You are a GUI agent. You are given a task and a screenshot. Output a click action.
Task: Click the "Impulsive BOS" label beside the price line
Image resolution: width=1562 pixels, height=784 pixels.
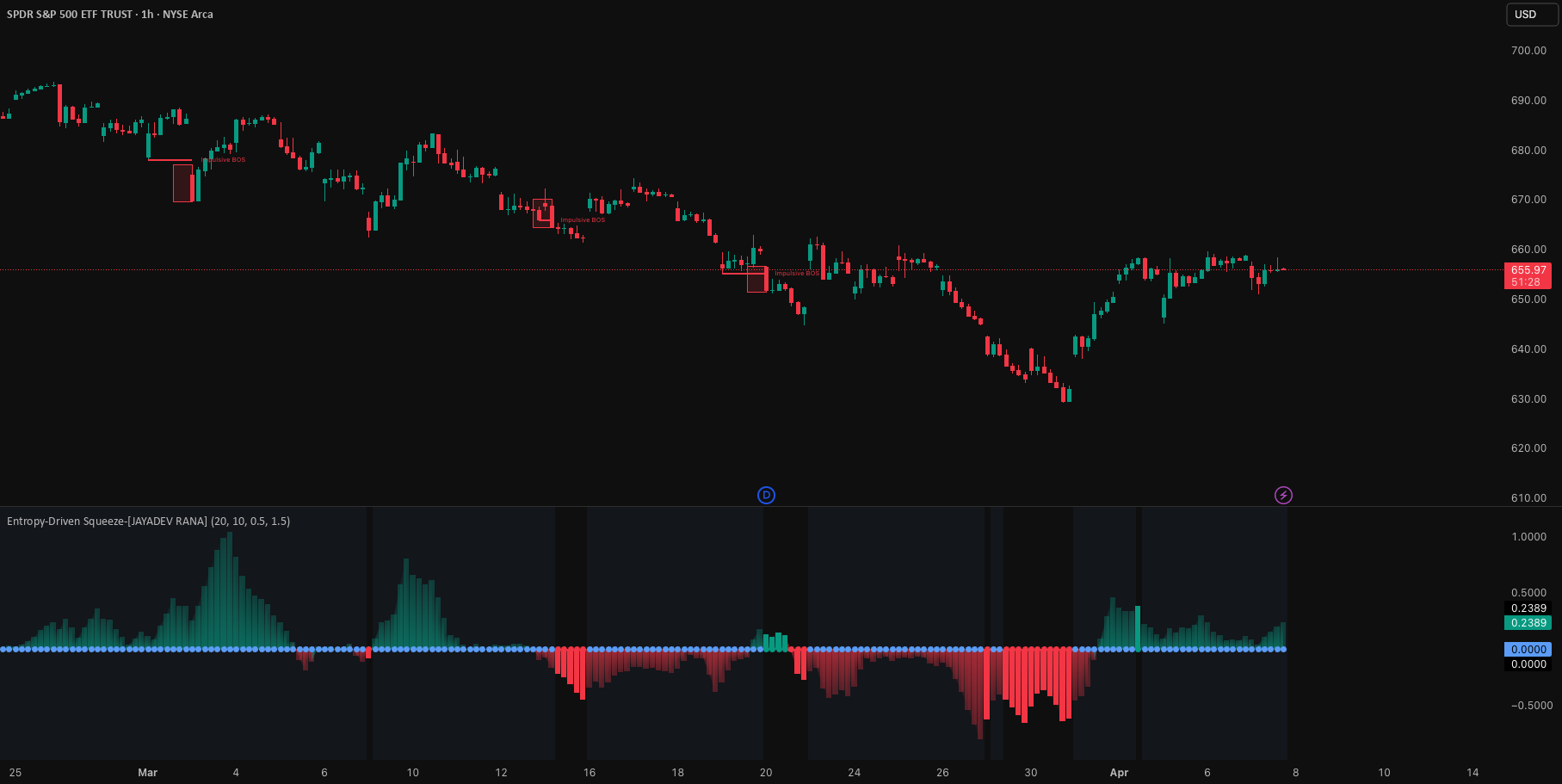798,273
